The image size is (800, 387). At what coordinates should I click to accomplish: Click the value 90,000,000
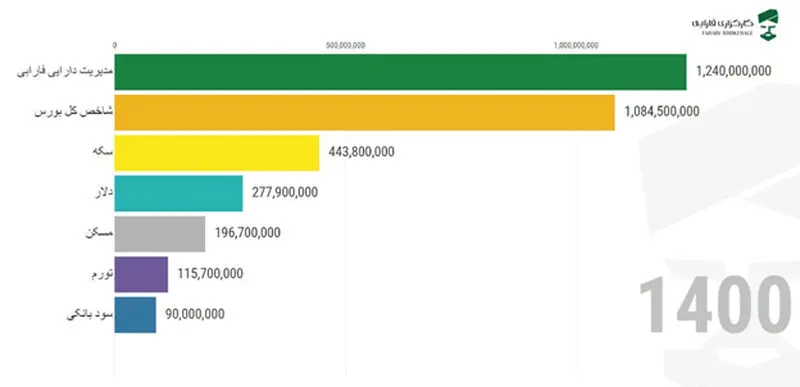(195, 315)
